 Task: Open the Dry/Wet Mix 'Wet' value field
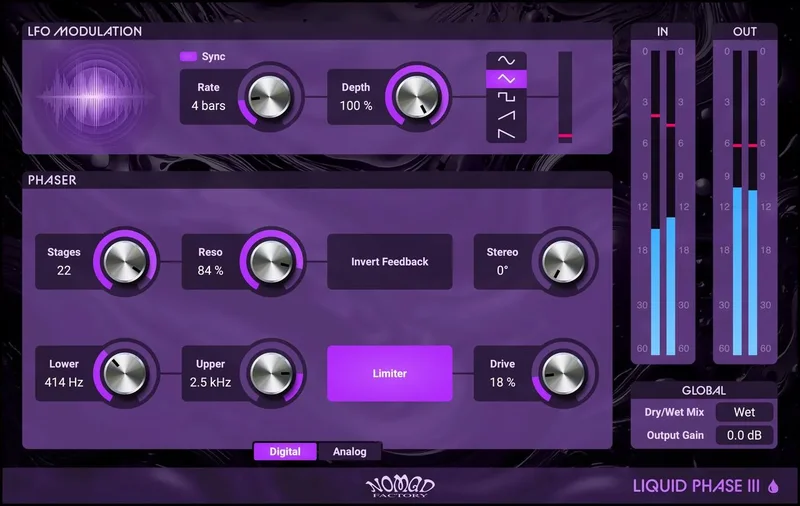tap(744, 412)
